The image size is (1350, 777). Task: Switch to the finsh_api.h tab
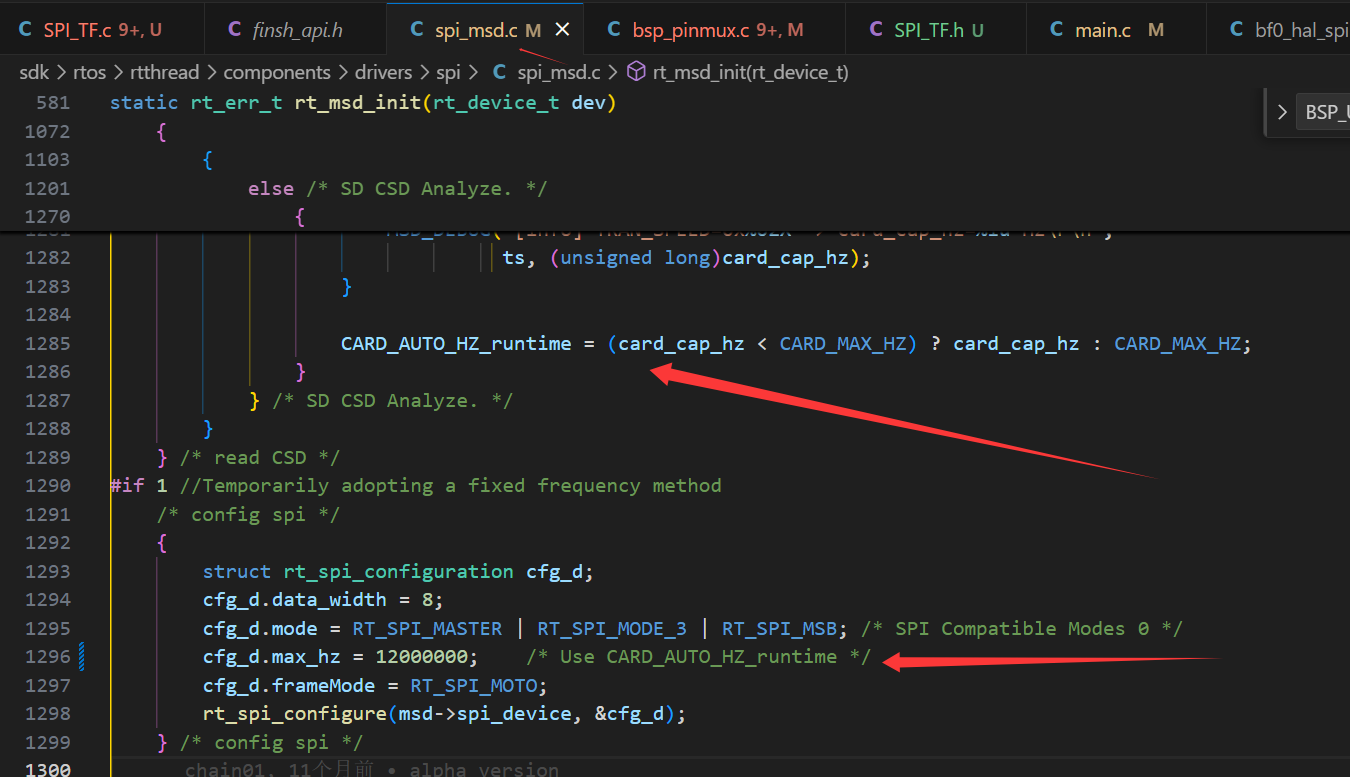299,30
